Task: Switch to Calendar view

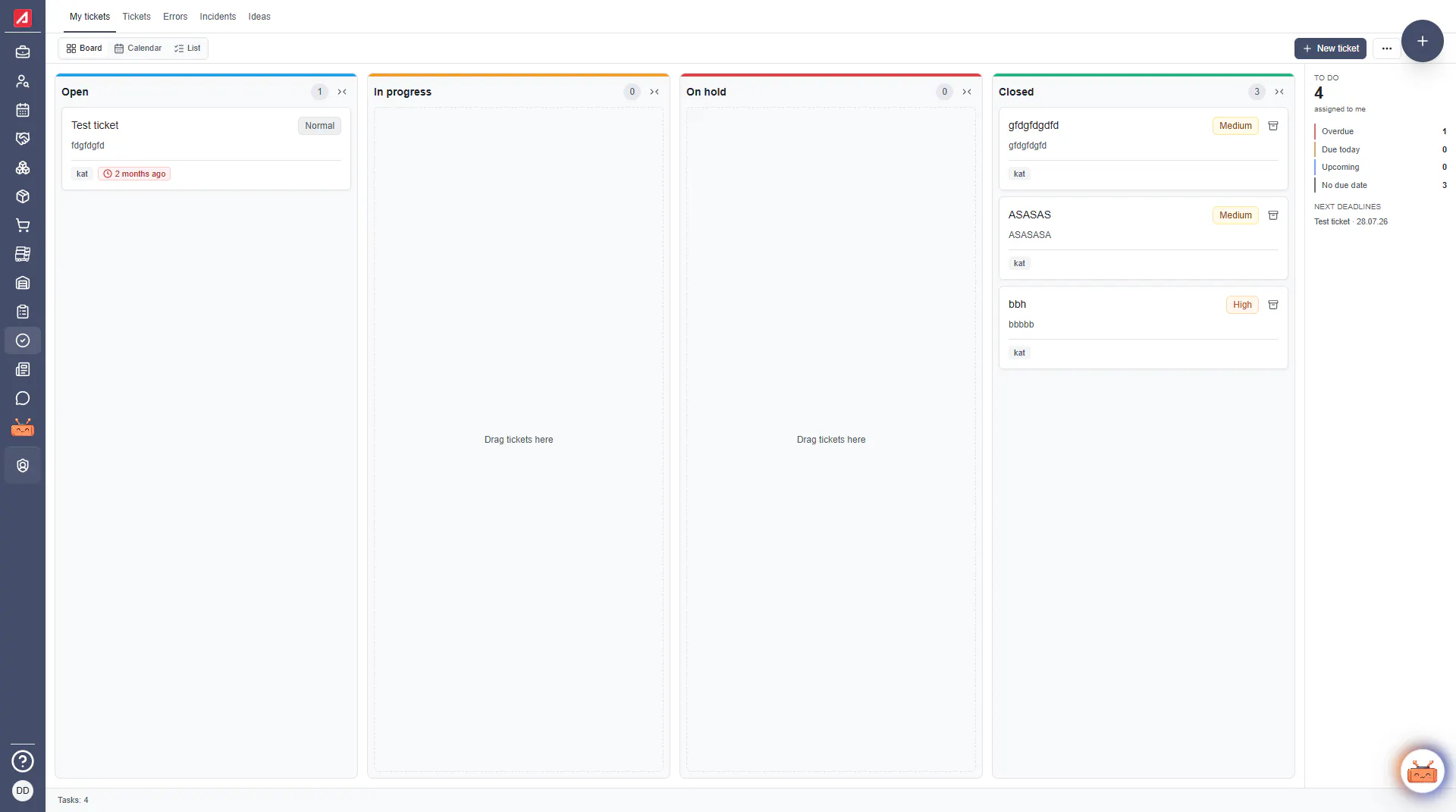Action: tap(138, 49)
